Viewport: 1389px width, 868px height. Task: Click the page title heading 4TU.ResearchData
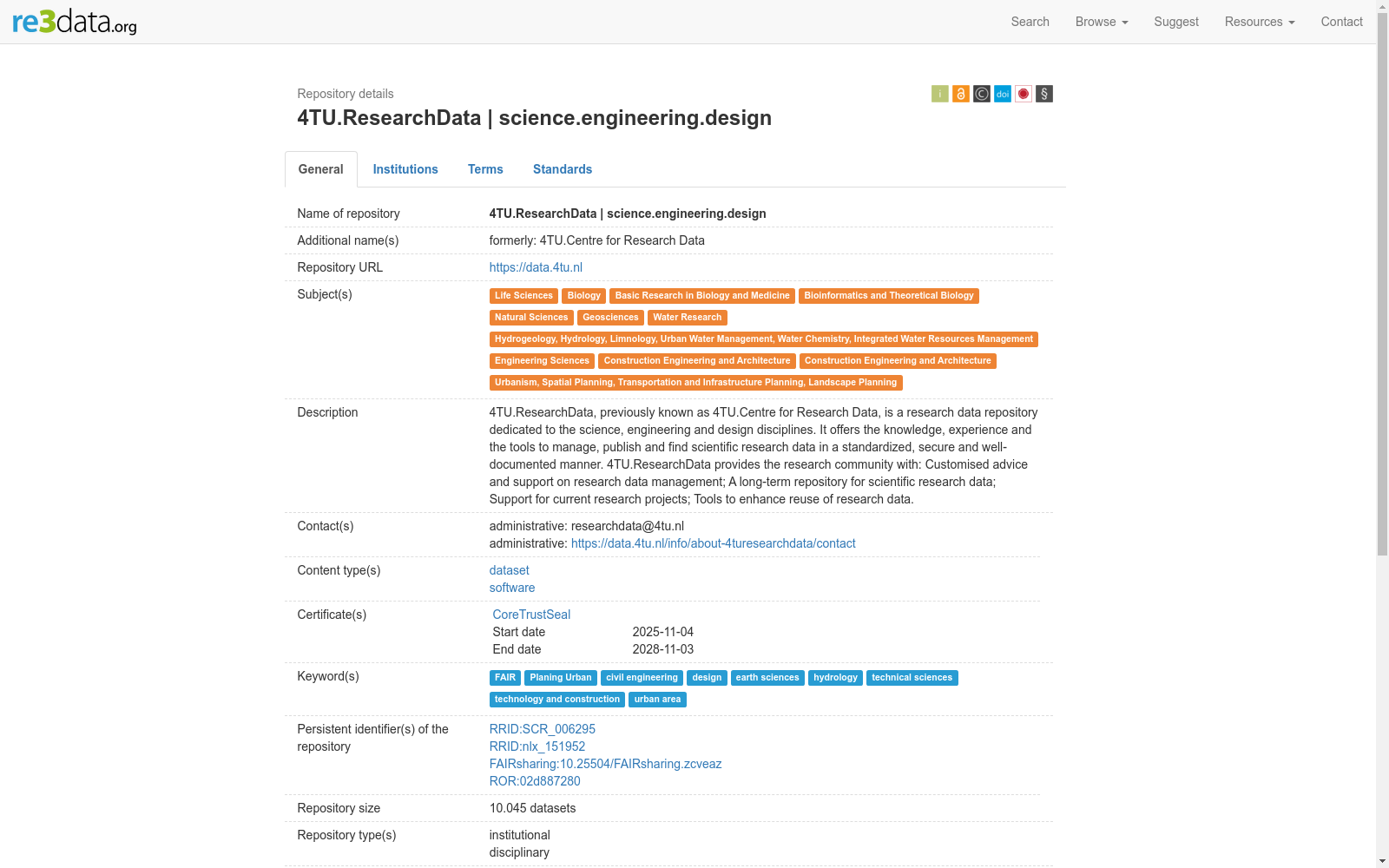pyautogui.click(x=535, y=118)
